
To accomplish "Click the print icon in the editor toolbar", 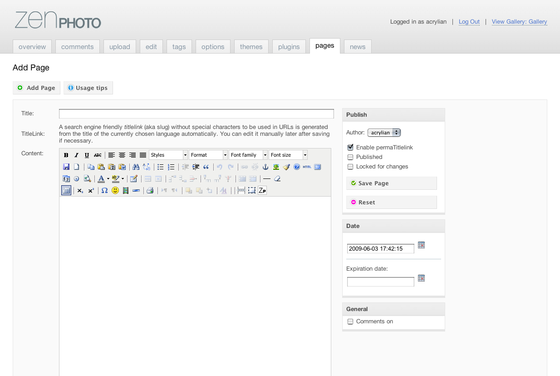I will [x=150, y=190].
